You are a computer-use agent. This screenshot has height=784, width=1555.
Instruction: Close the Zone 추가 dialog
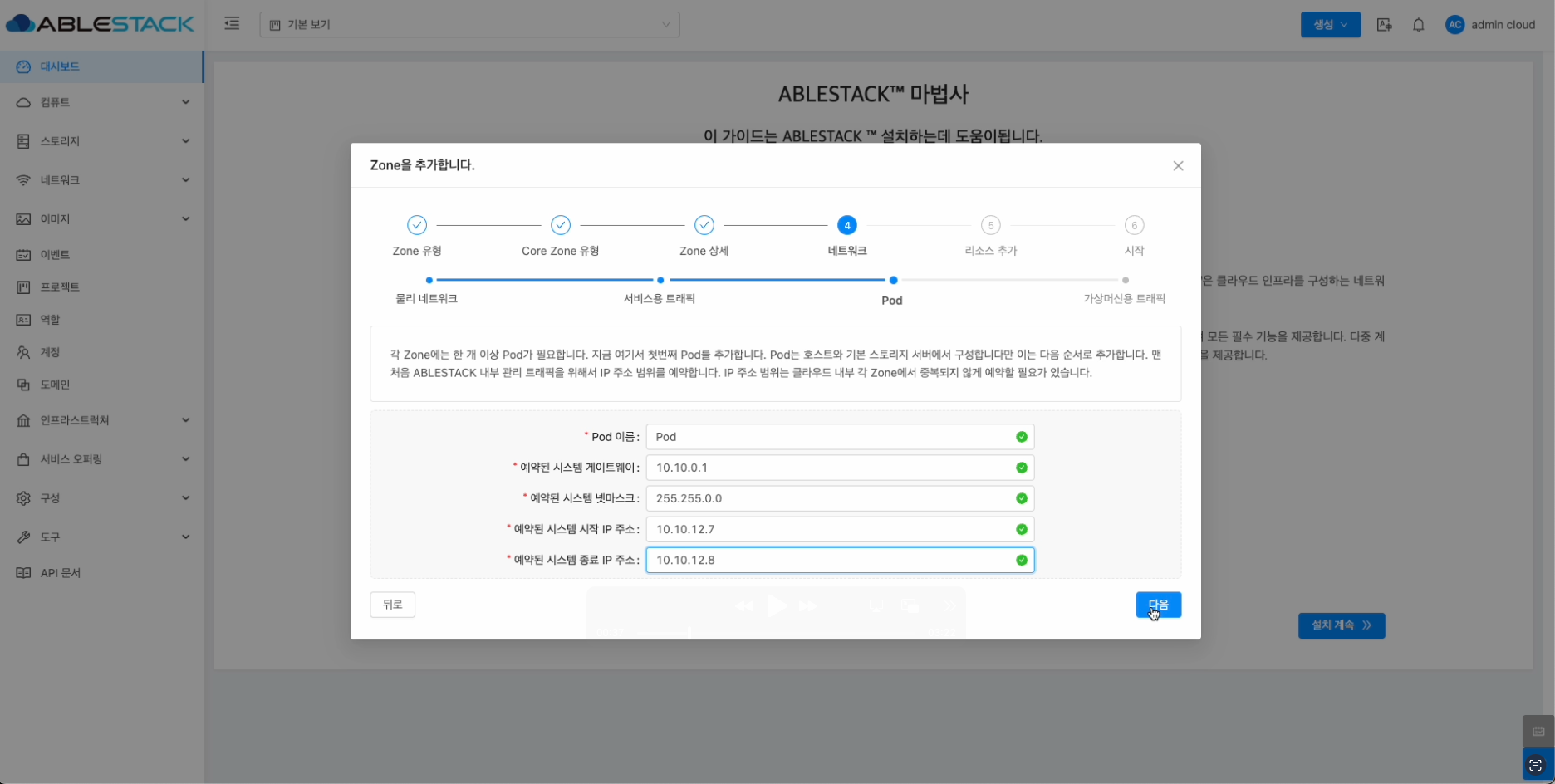[1178, 166]
